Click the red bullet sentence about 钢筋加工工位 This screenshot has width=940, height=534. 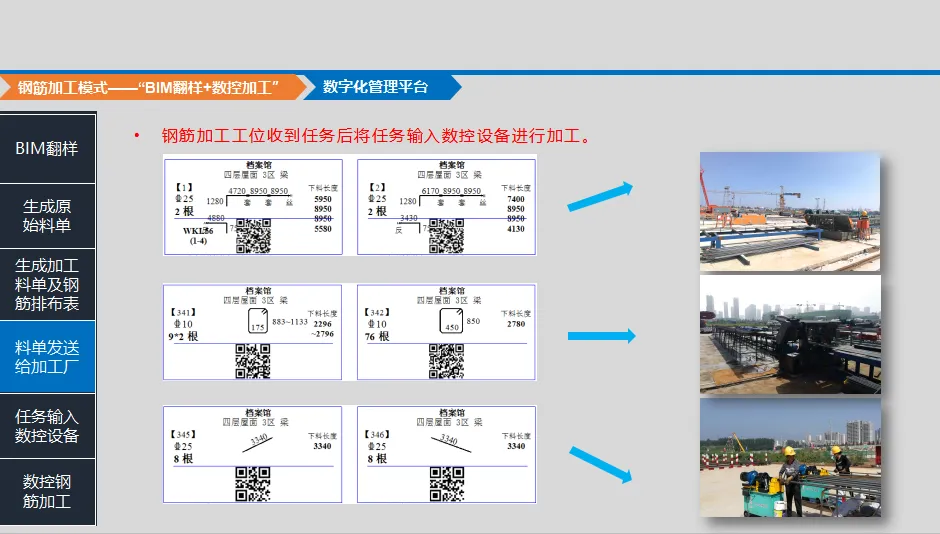376,136
